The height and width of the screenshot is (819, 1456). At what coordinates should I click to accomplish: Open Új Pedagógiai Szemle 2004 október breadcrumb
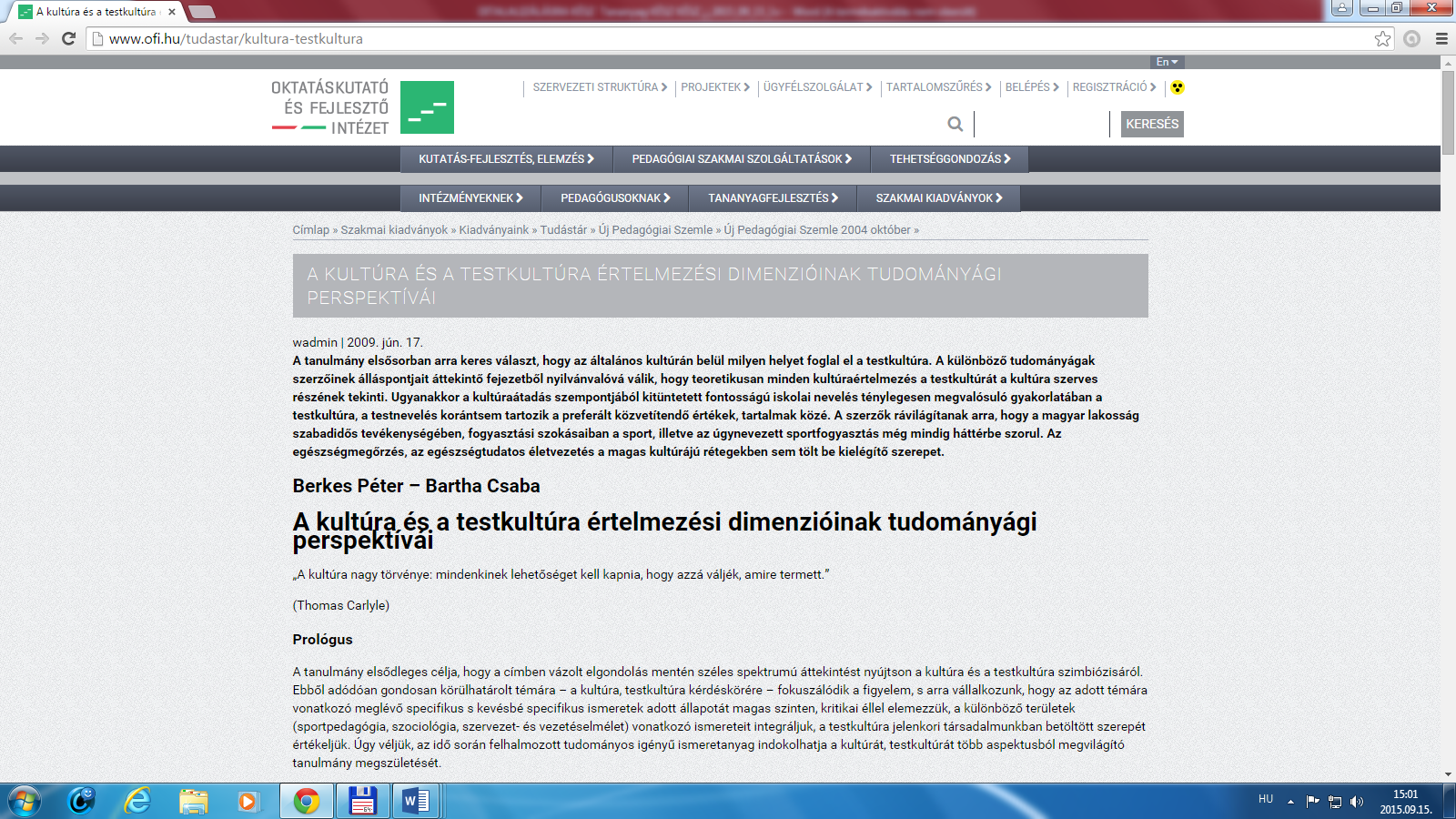pyautogui.click(x=817, y=230)
